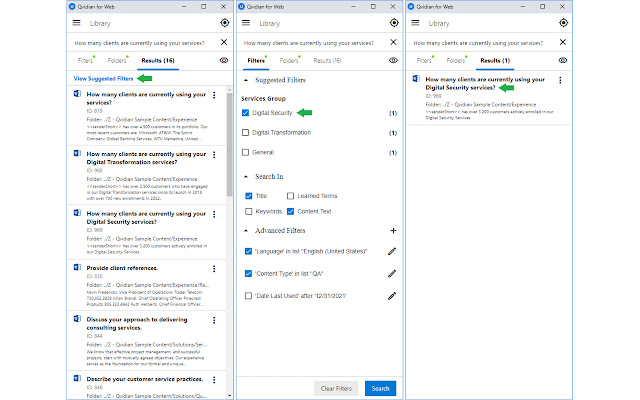Edit the Language filter with pencil icon
The width and height of the screenshot is (640, 400).
pyautogui.click(x=392, y=251)
